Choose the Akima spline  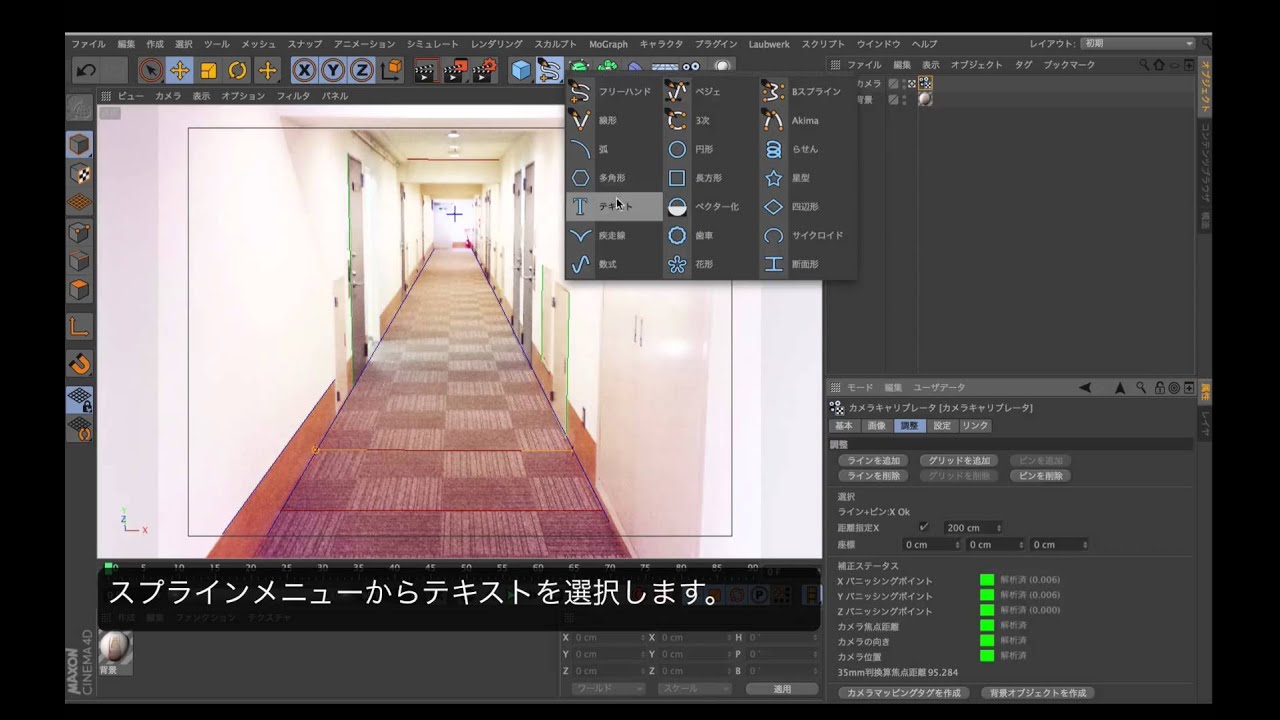808,121
